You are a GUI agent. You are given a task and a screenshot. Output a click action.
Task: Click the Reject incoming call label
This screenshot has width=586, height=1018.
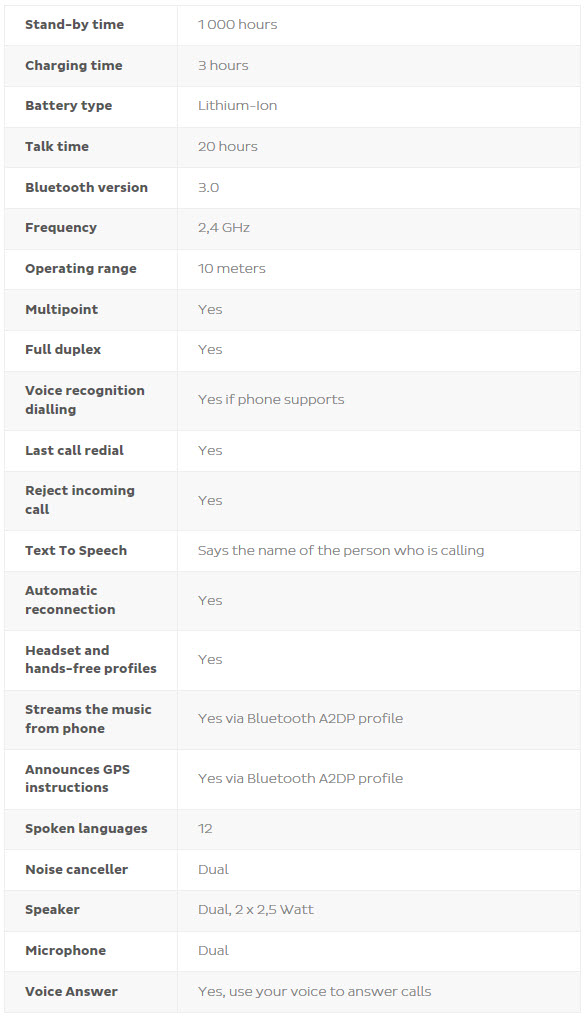tap(80, 501)
